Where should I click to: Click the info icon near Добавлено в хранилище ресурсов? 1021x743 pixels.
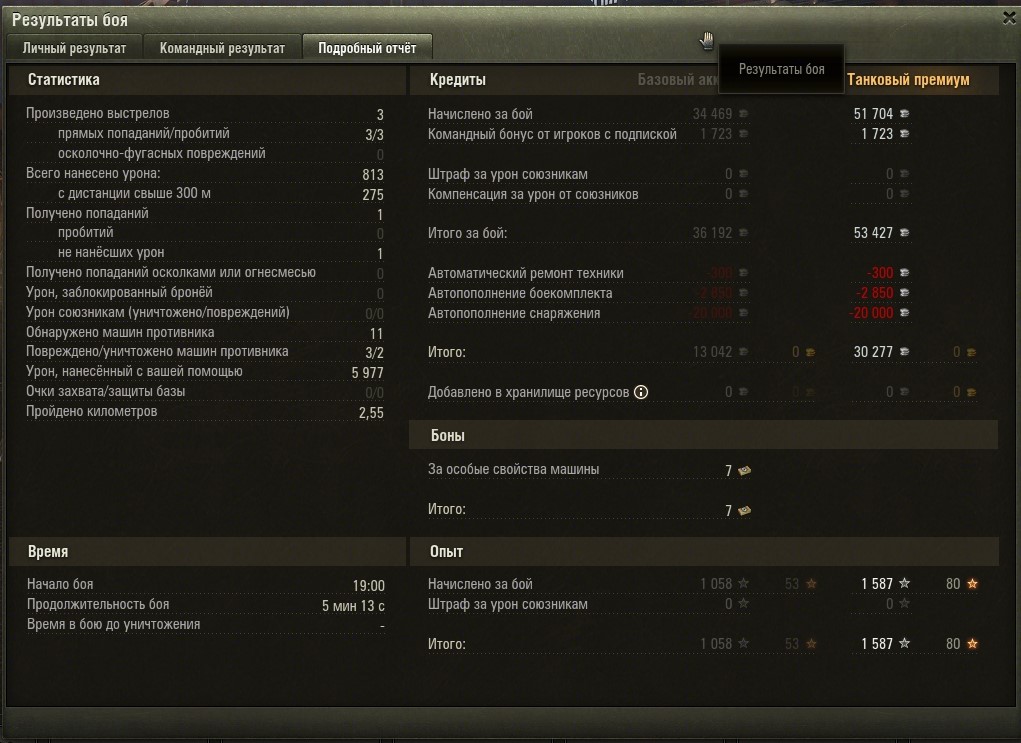(641, 392)
